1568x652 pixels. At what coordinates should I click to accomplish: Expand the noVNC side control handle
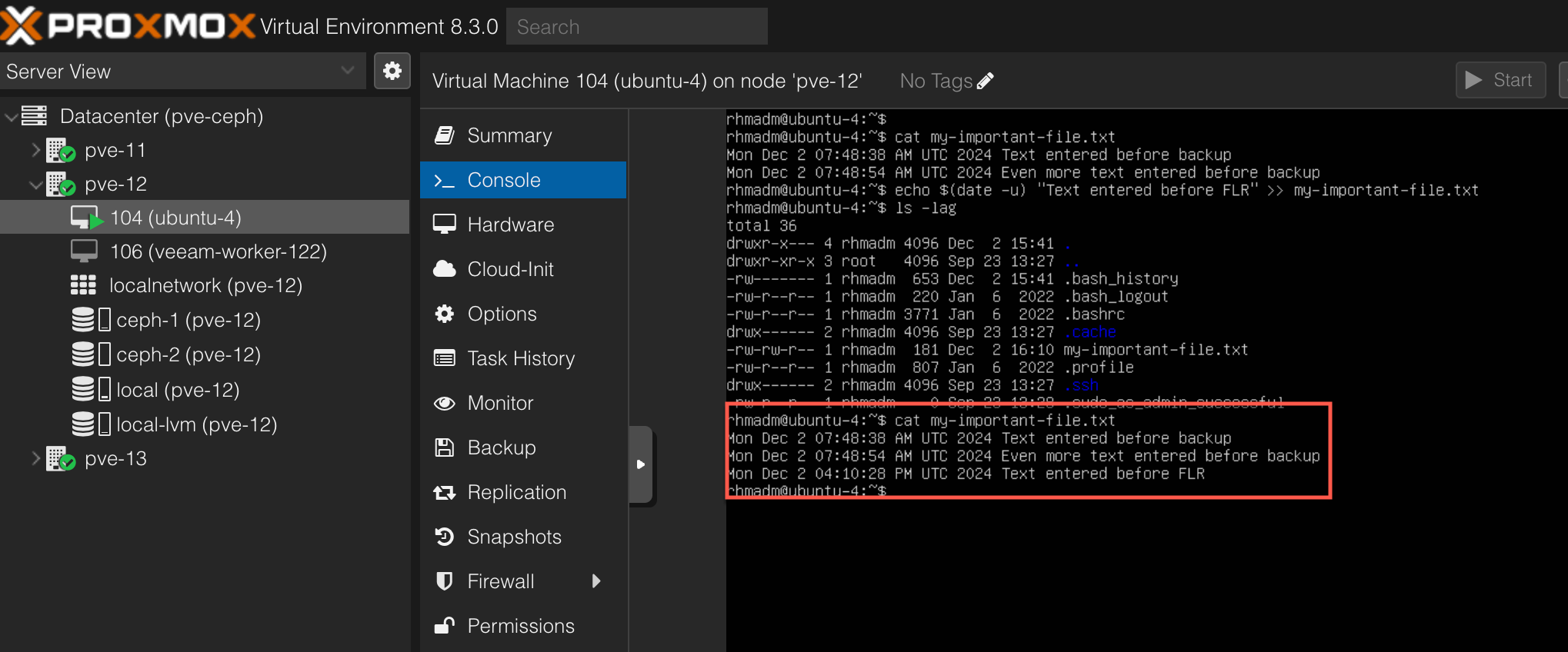(x=641, y=464)
